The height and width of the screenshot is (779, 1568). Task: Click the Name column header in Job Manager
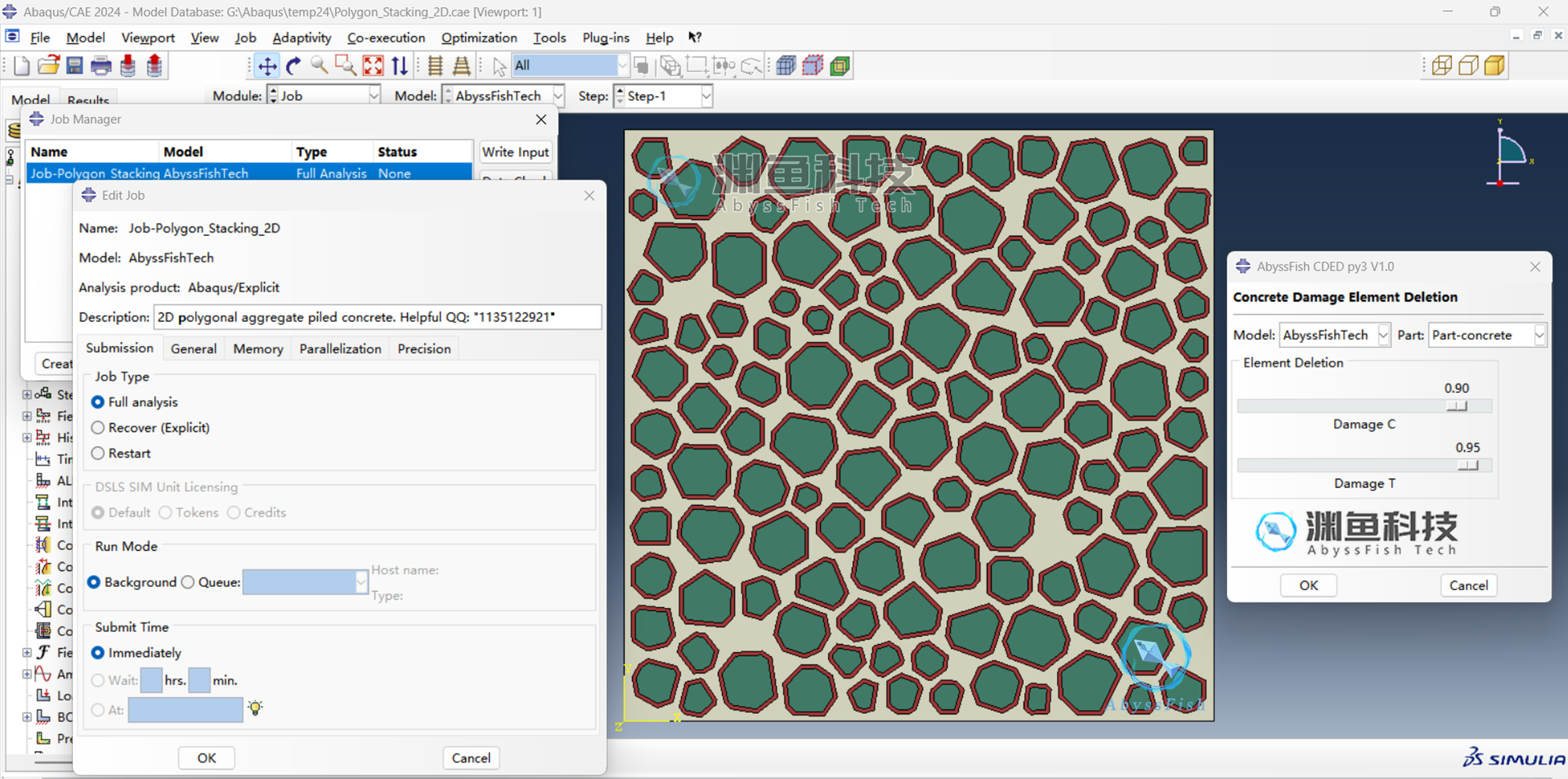(93, 151)
